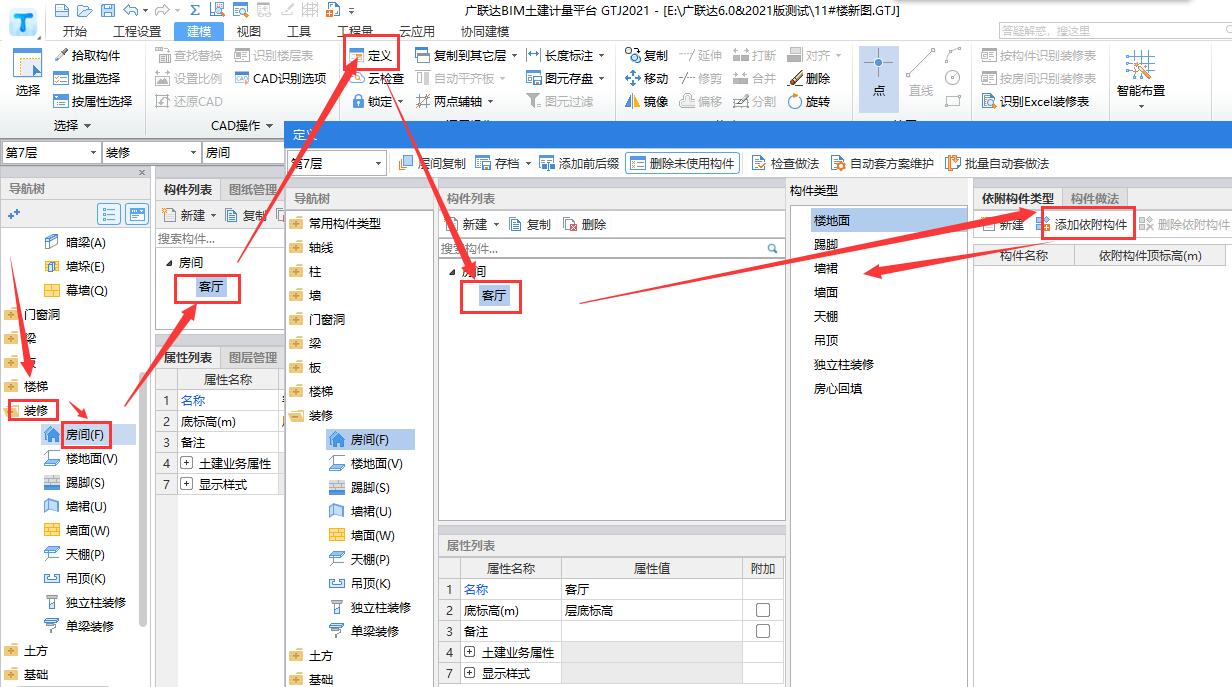Click the 层底标高 value cell
Image resolution: width=1232 pixels, height=687 pixels.
point(651,610)
